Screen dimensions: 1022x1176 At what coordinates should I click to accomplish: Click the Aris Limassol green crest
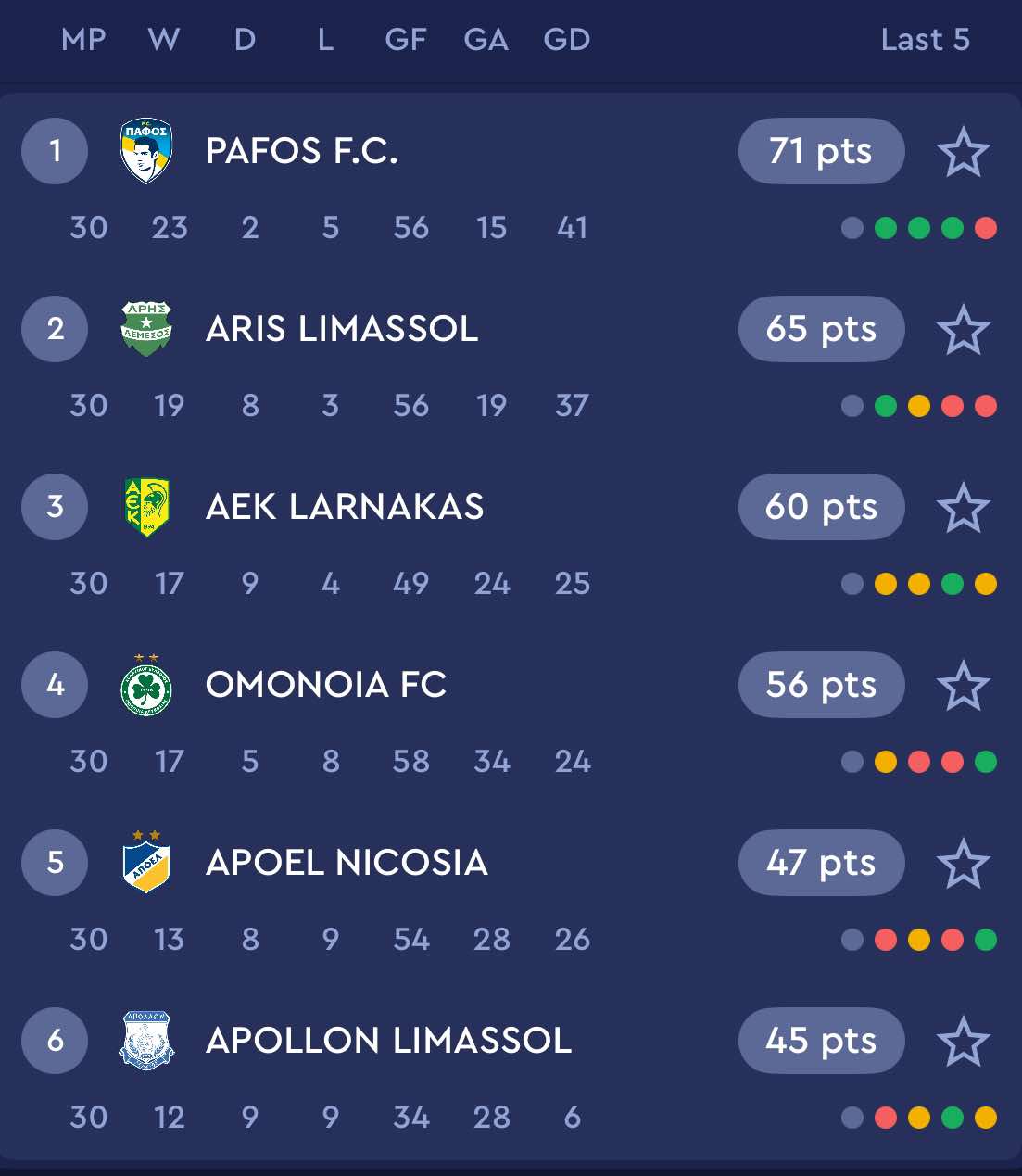point(146,328)
